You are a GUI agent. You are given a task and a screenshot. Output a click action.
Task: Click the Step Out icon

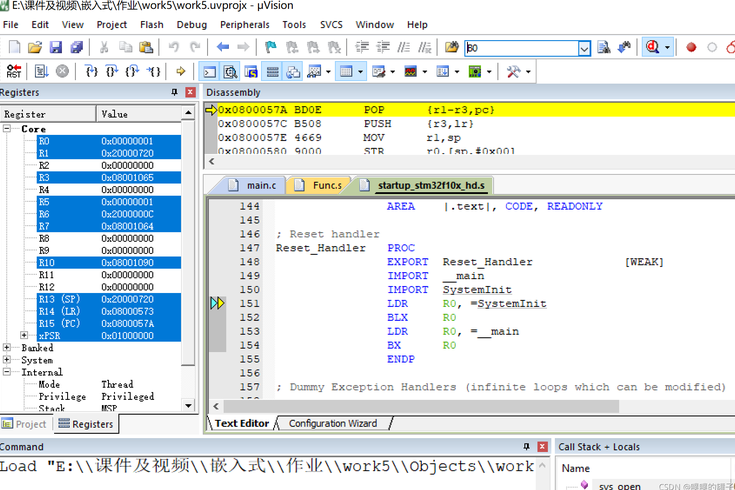pos(133,72)
